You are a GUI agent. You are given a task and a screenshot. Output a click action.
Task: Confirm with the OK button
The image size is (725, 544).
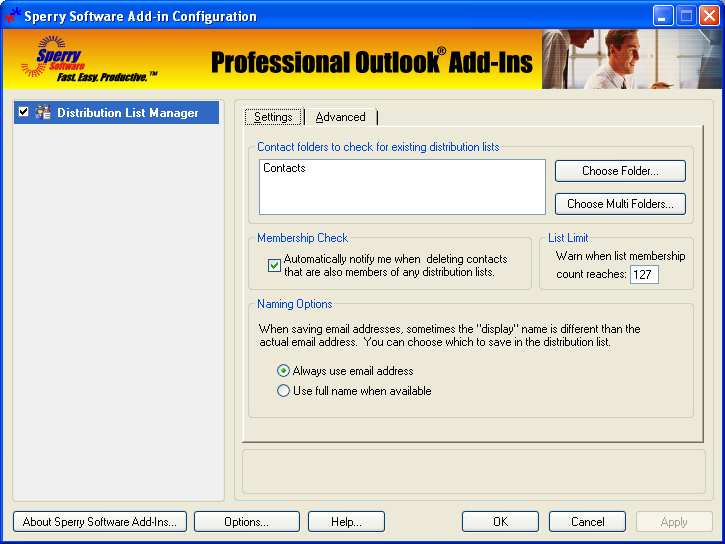point(500,522)
